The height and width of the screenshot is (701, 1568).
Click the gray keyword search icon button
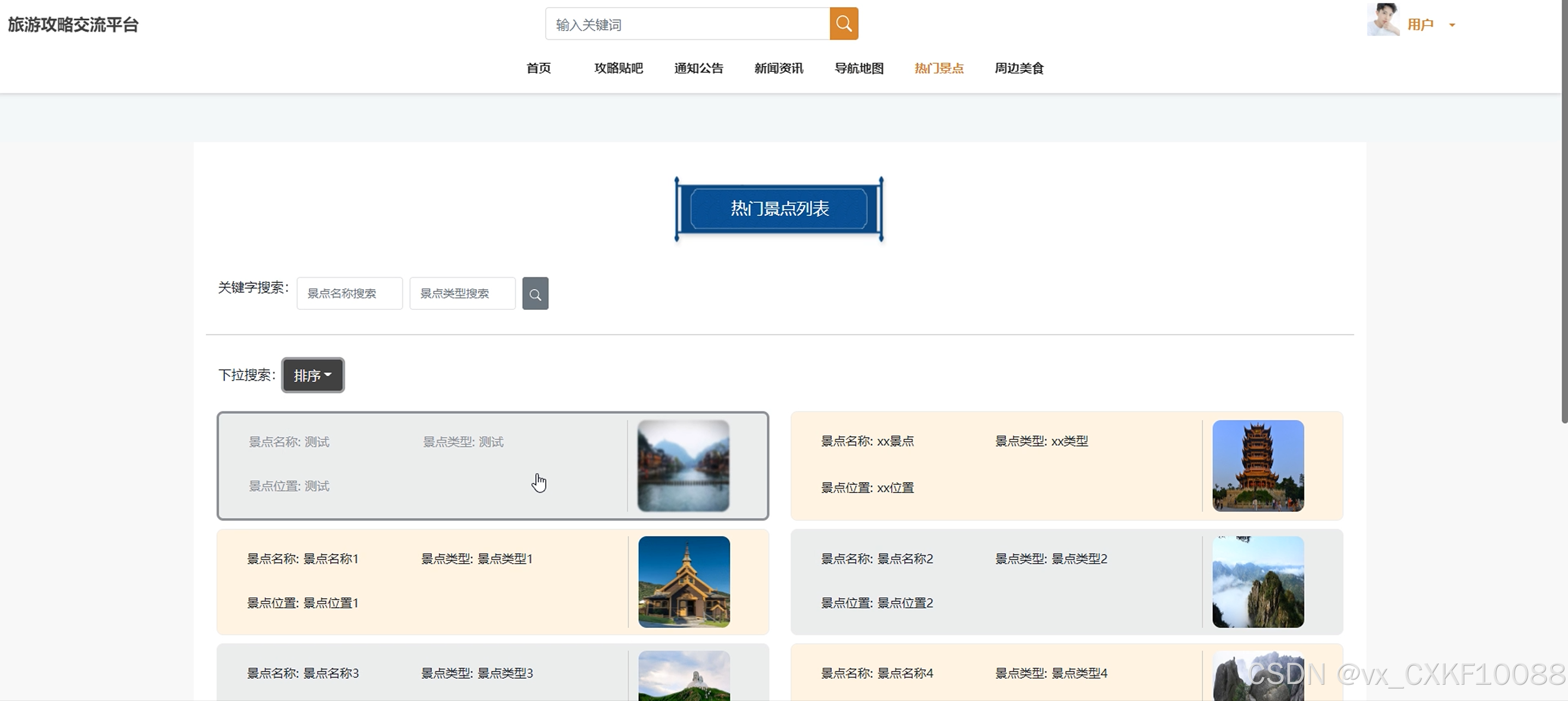pos(535,294)
